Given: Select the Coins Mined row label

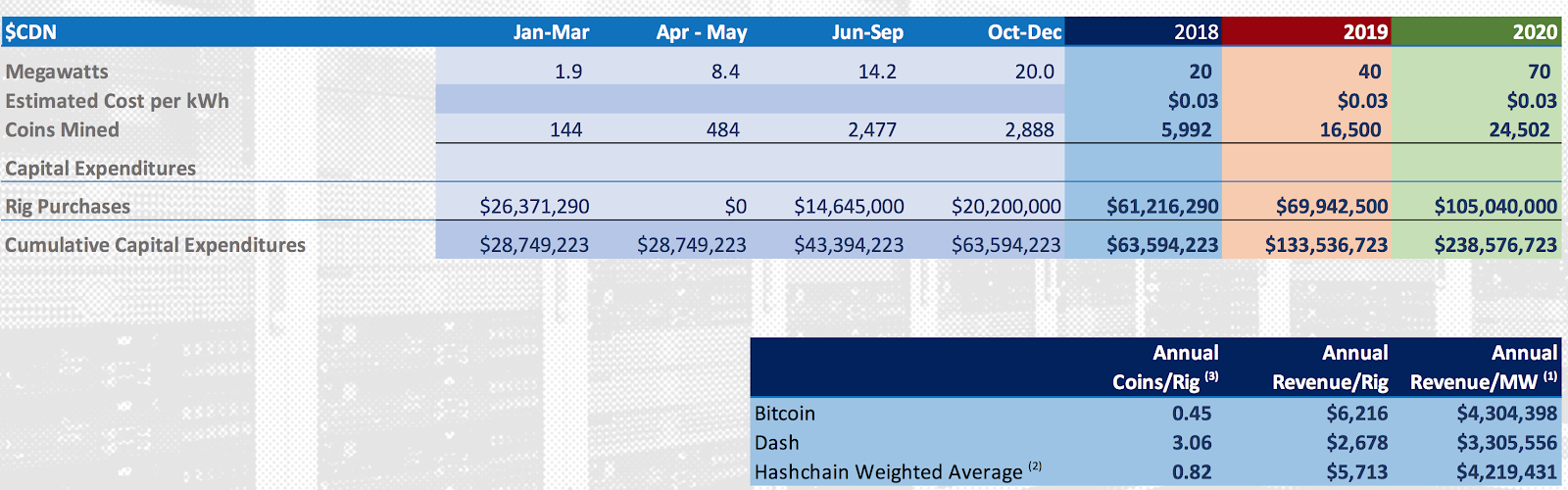Looking at the screenshot, I should [62, 129].
